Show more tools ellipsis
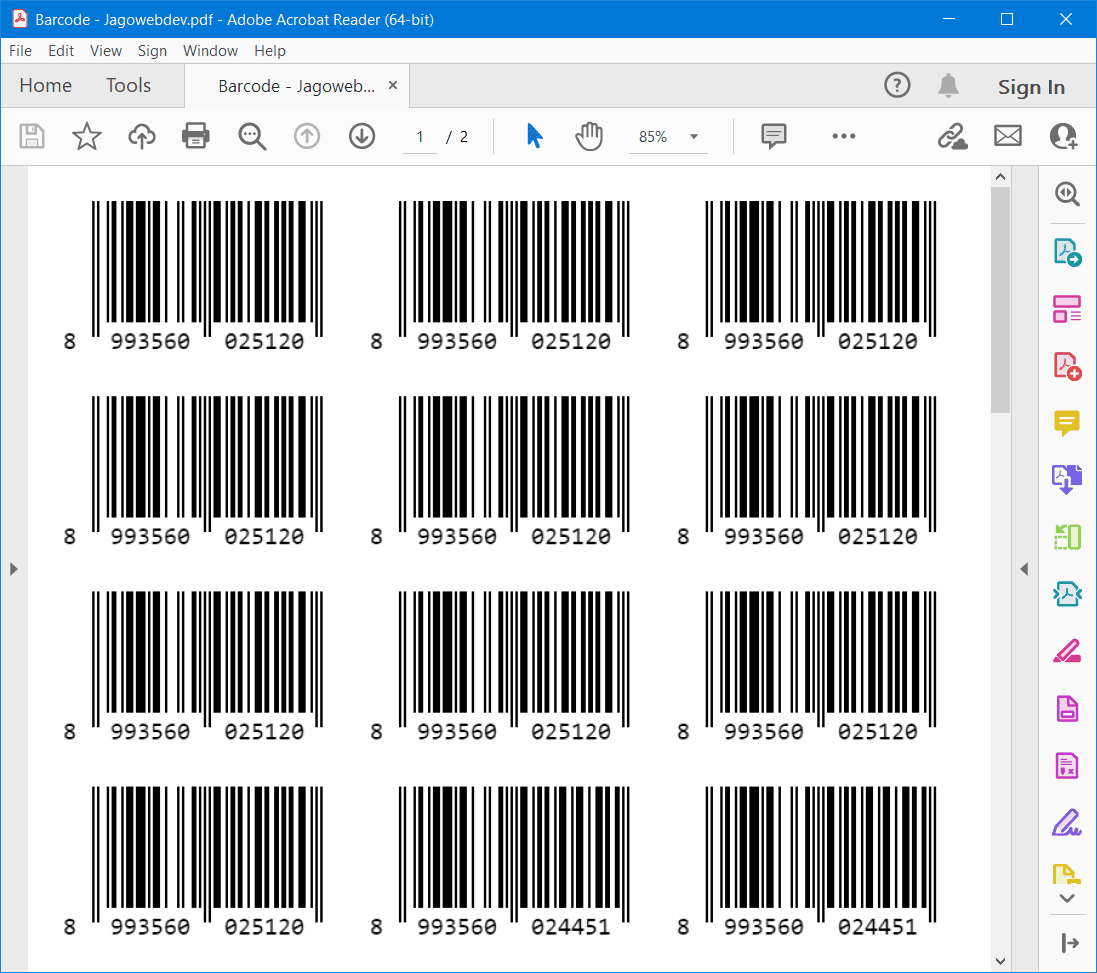 (844, 136)
